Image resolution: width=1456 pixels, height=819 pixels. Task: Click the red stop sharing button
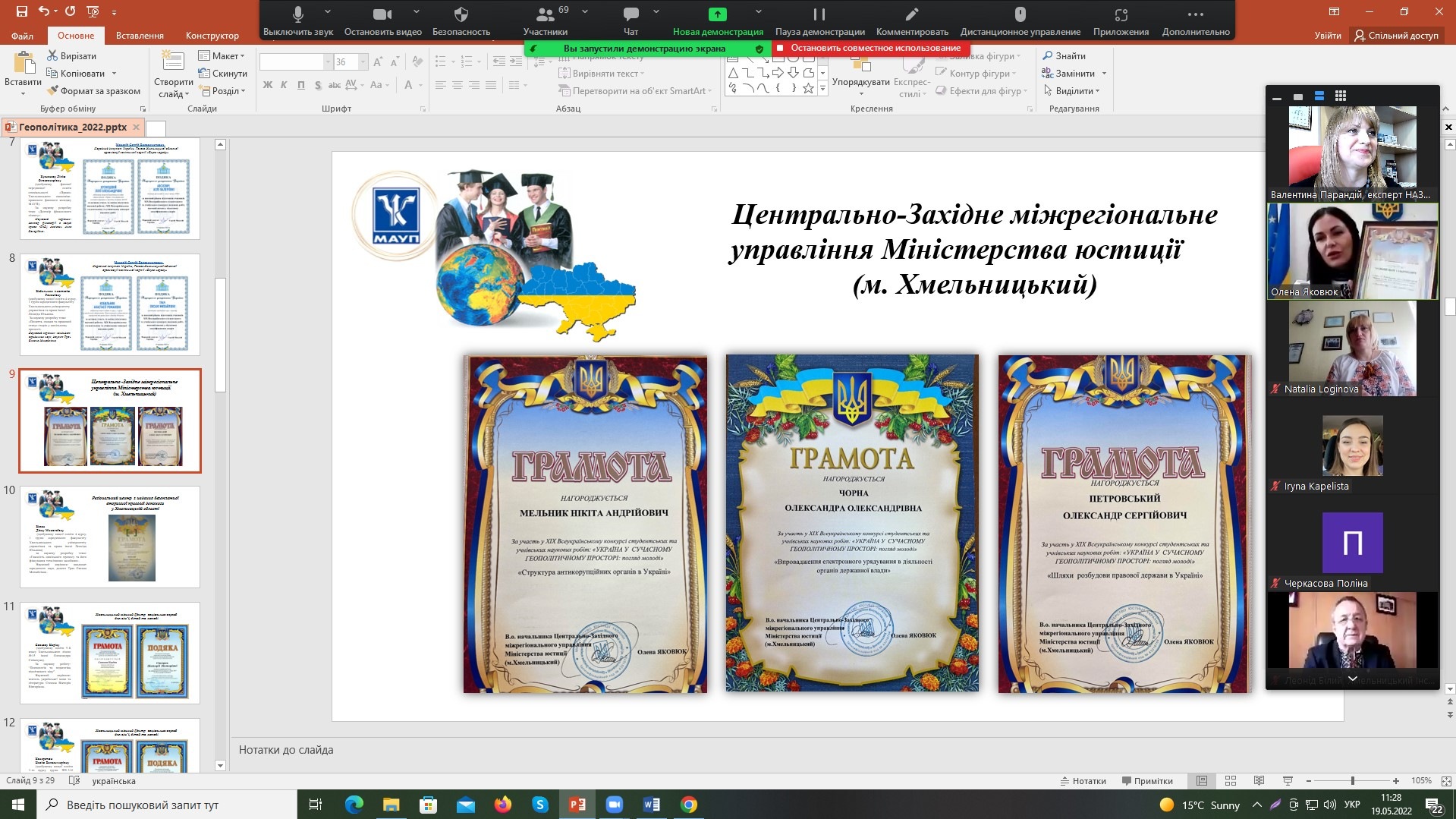coord(870,48)
